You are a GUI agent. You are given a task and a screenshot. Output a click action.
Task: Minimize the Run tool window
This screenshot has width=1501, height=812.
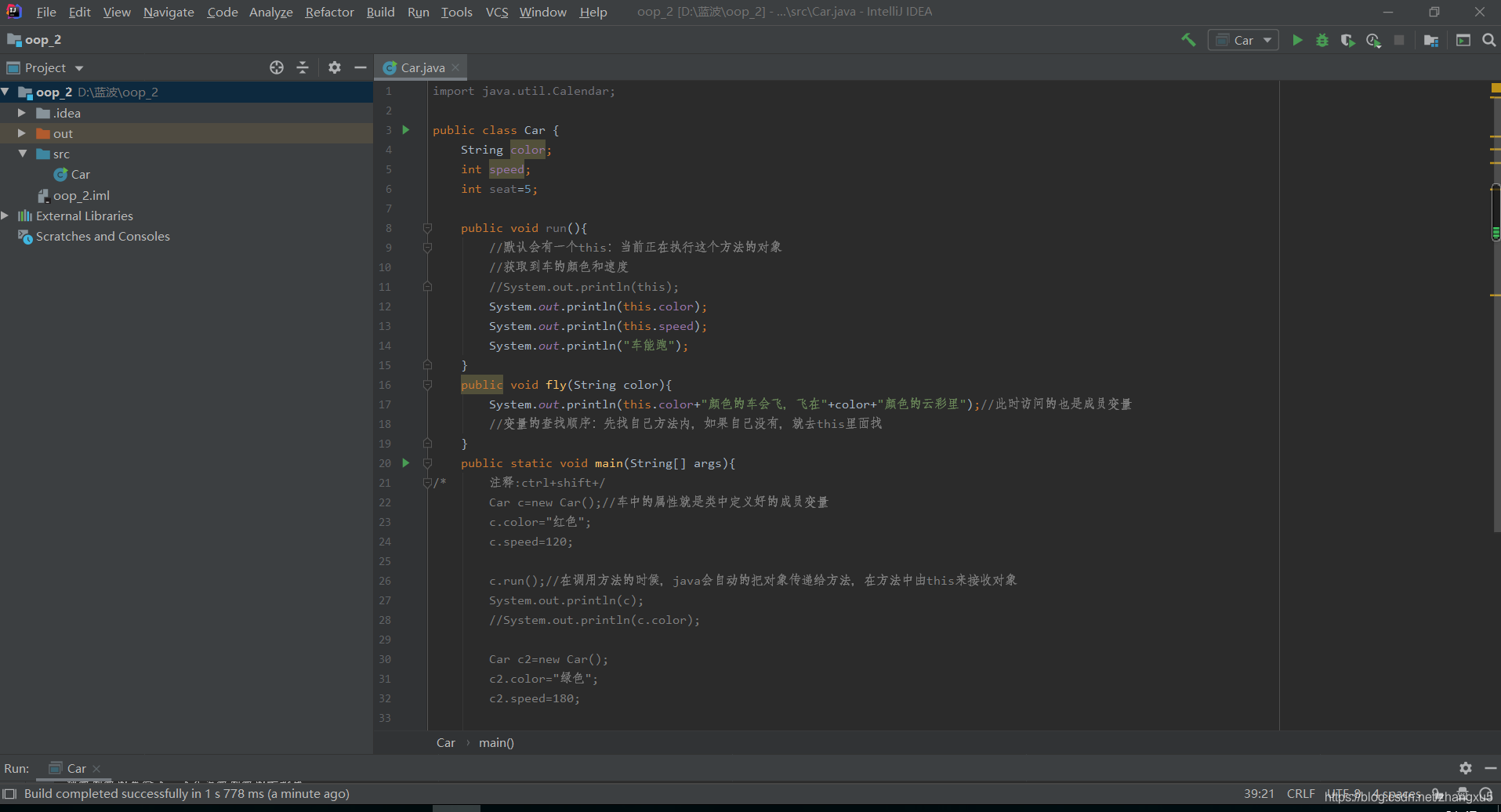(1490, 768)
